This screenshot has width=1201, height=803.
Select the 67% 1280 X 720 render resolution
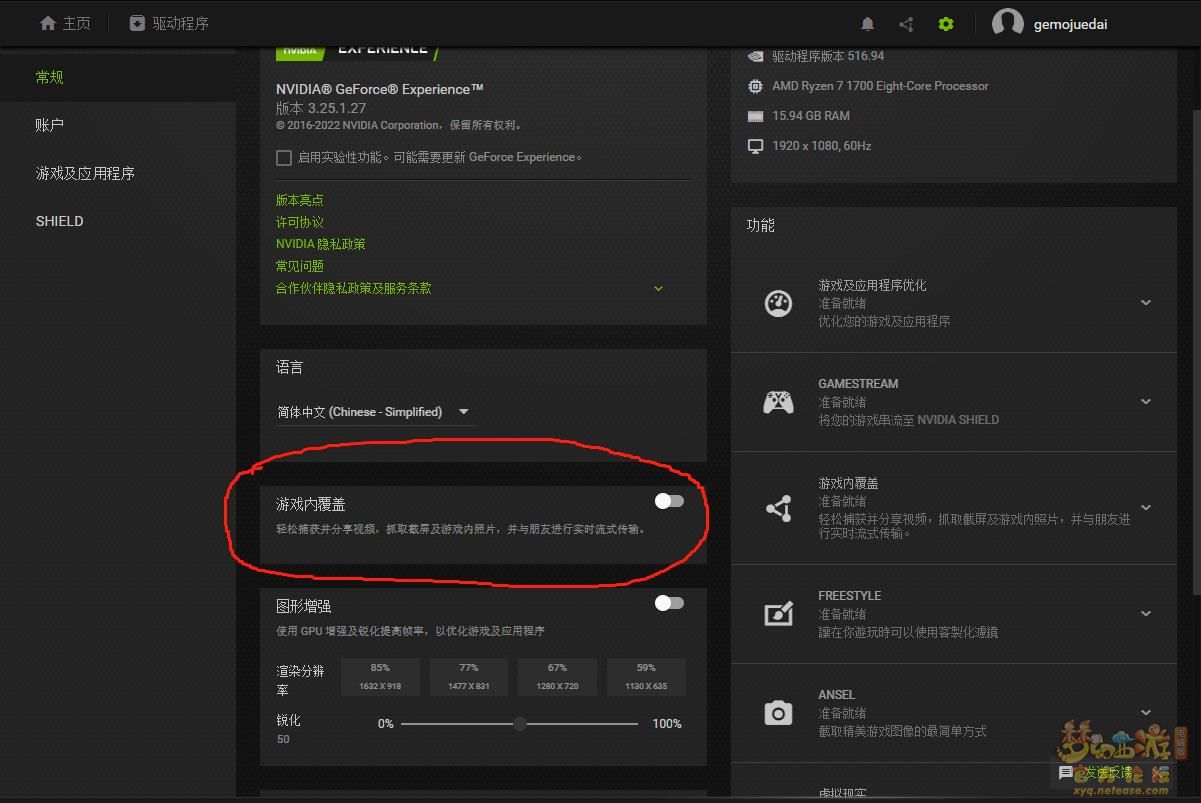tap(557, 676)
